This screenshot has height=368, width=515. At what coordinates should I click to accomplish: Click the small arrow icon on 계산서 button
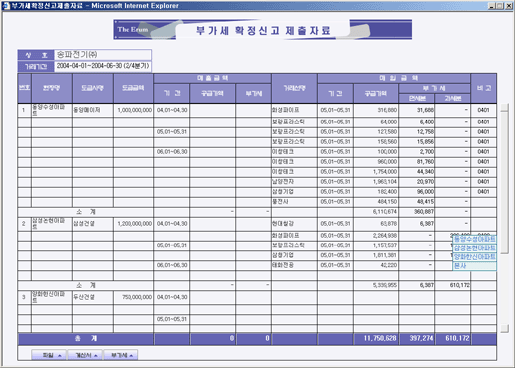96,356
